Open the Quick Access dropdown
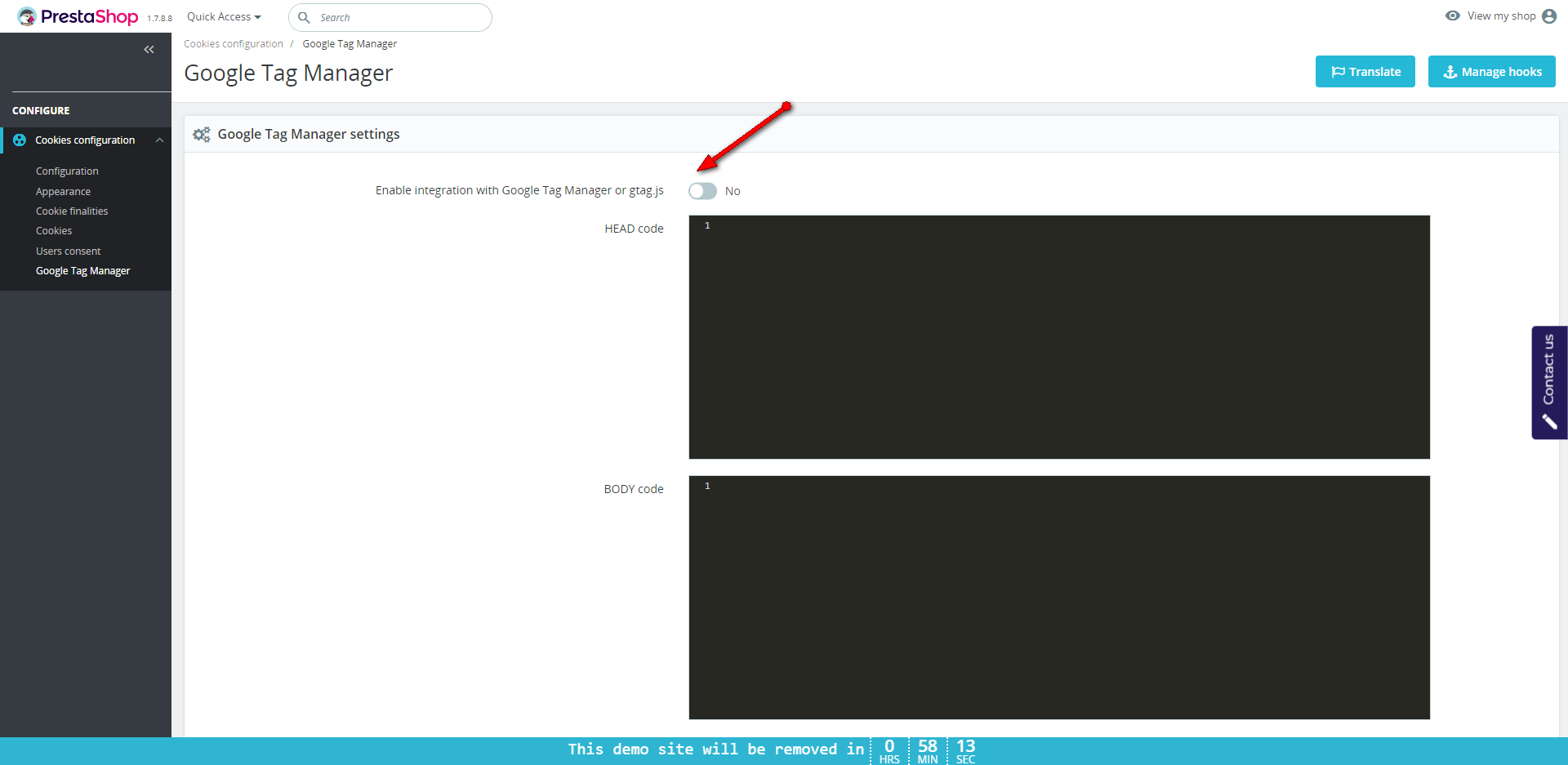1568x765 pixels. [x=224, y=16]
